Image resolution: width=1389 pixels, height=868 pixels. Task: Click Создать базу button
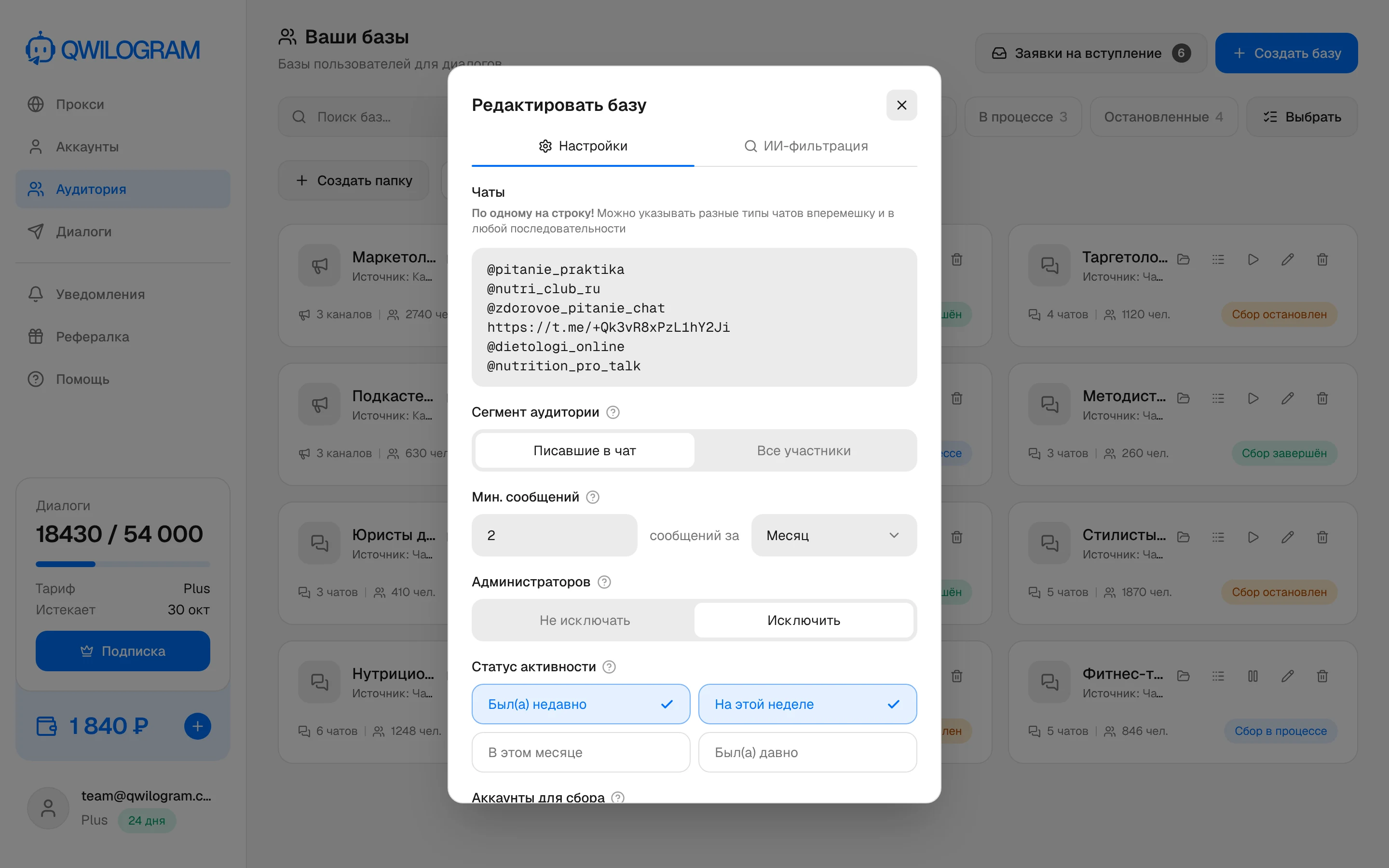click(1286, 53)
